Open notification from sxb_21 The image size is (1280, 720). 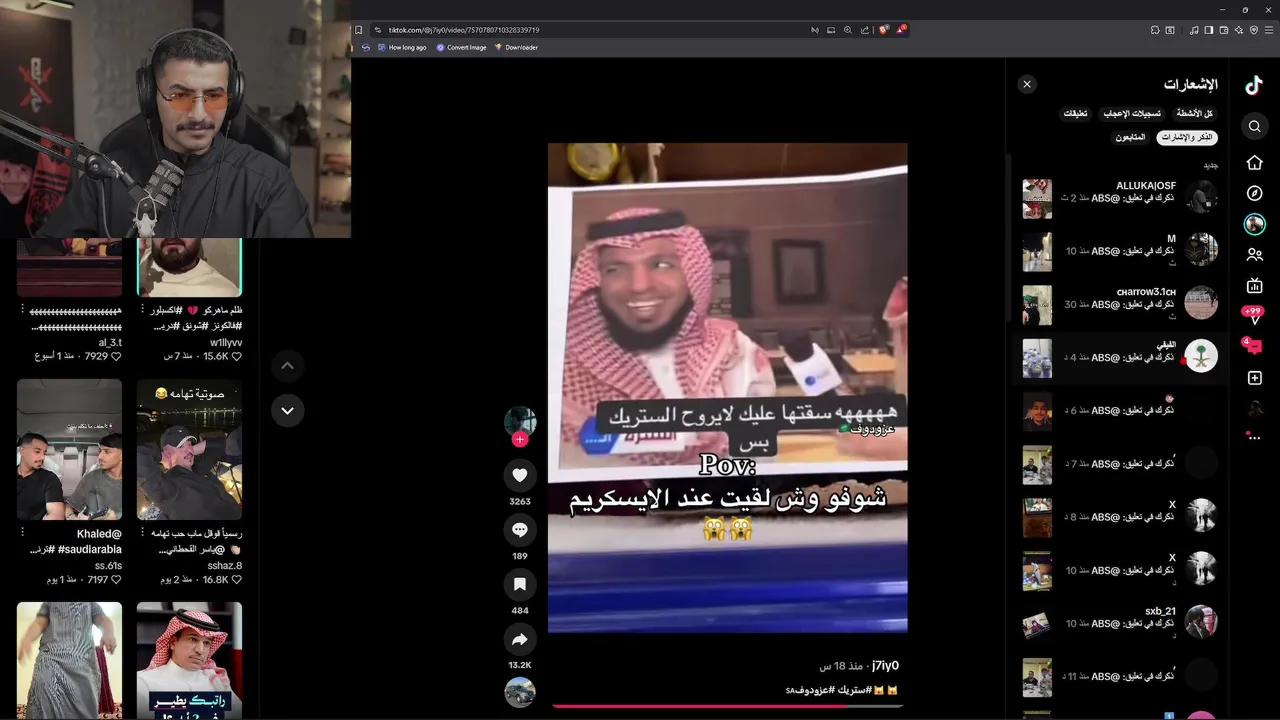(1119, 622)
